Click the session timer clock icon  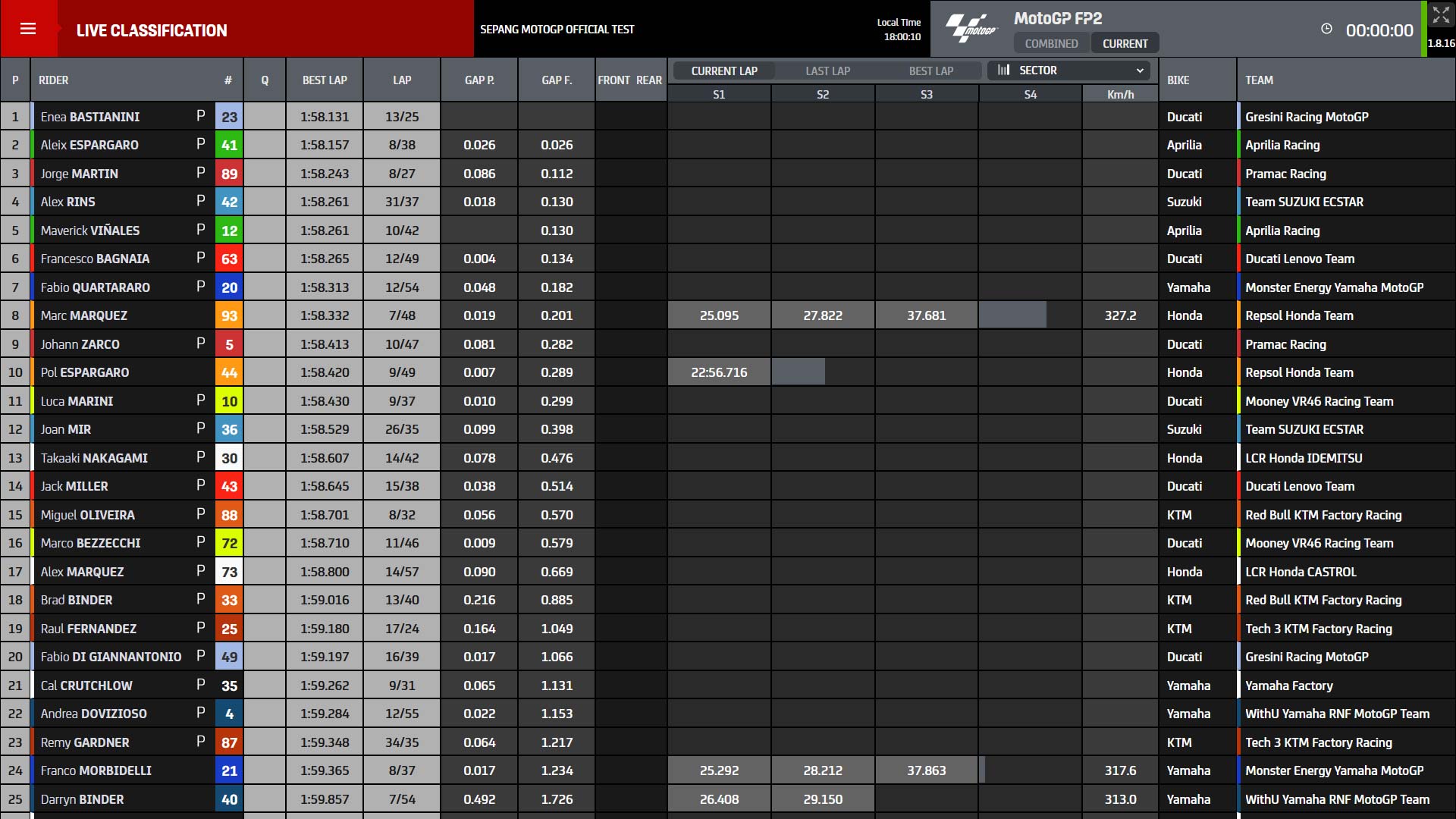click(x=1326, y=29)
